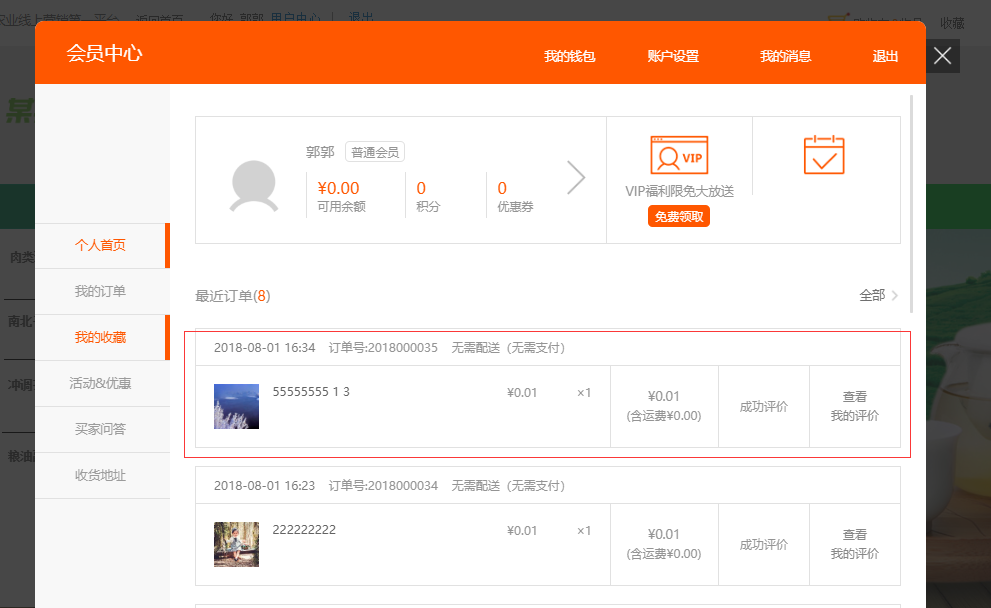
Task: Click product thumbnail for order 2018000035
Action: 236,406
